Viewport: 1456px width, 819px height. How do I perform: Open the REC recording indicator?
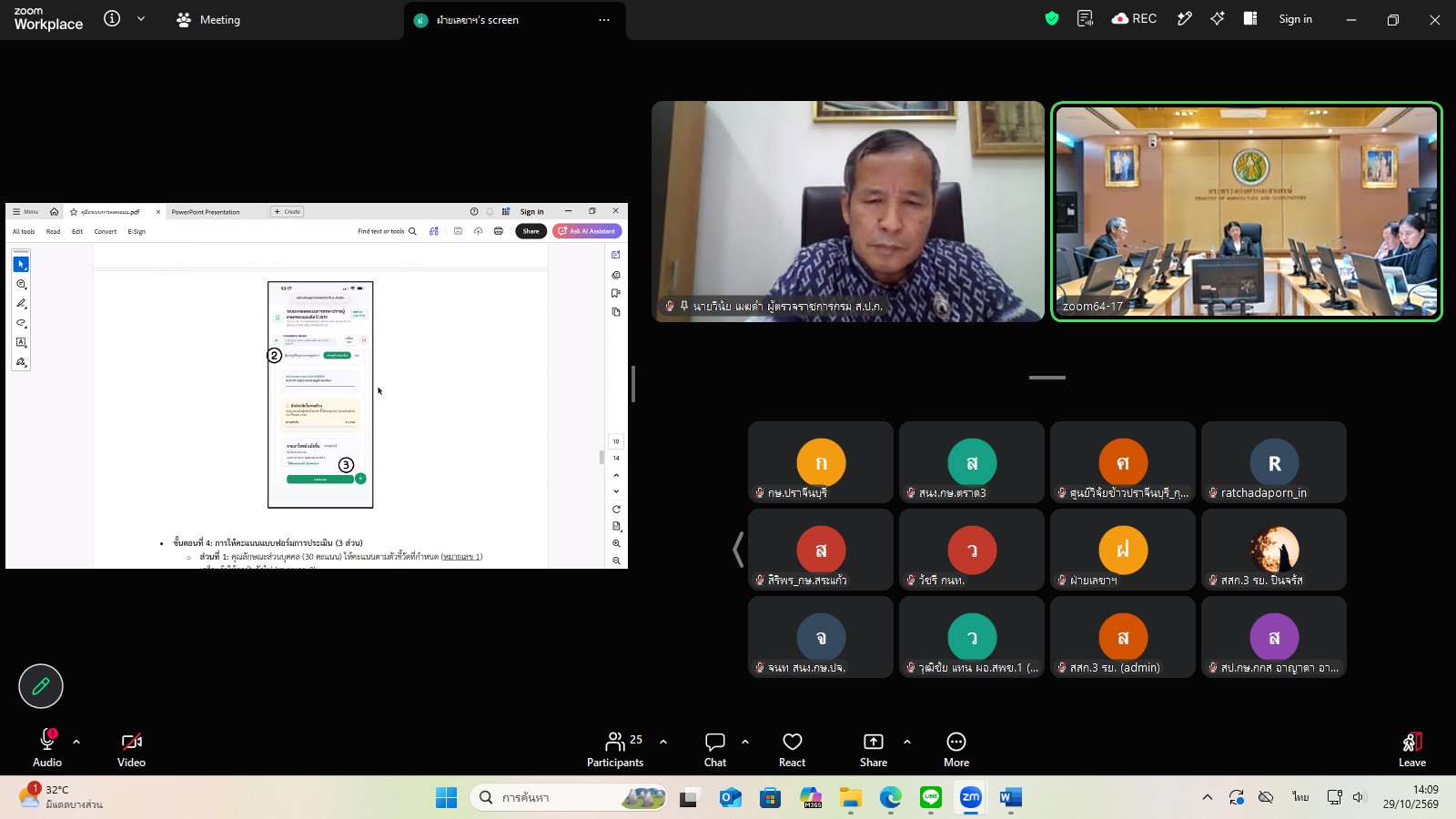pos(1134,18)
